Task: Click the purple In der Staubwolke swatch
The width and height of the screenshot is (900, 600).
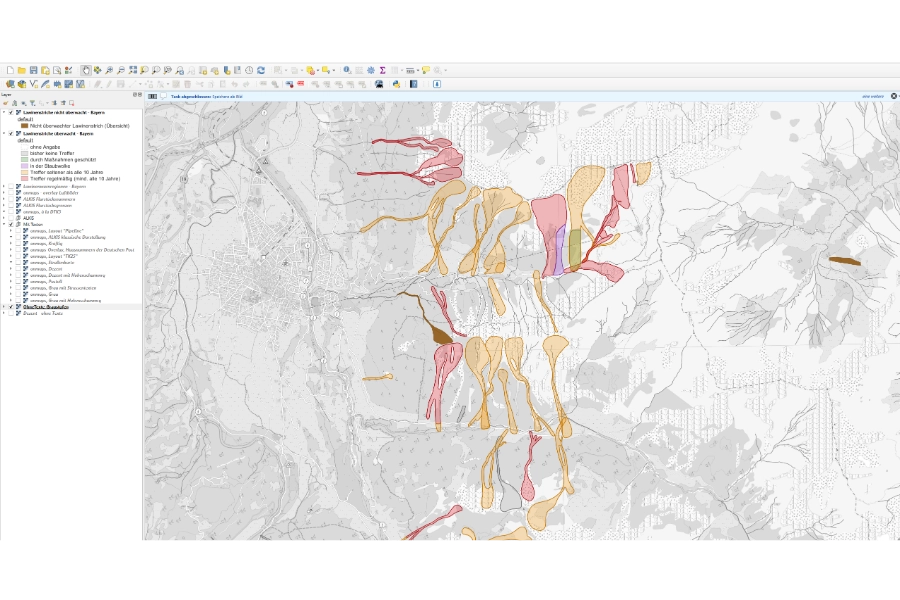Action: point(25,166)
